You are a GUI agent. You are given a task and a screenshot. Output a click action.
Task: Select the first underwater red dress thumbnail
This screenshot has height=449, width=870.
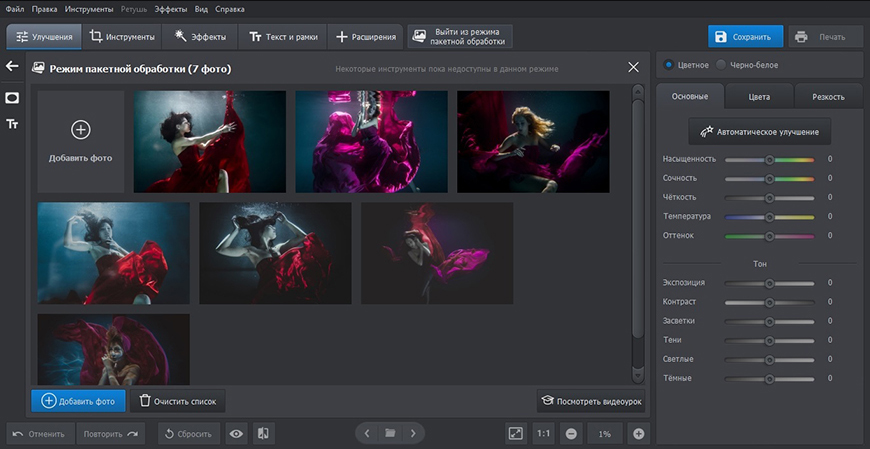210,141
